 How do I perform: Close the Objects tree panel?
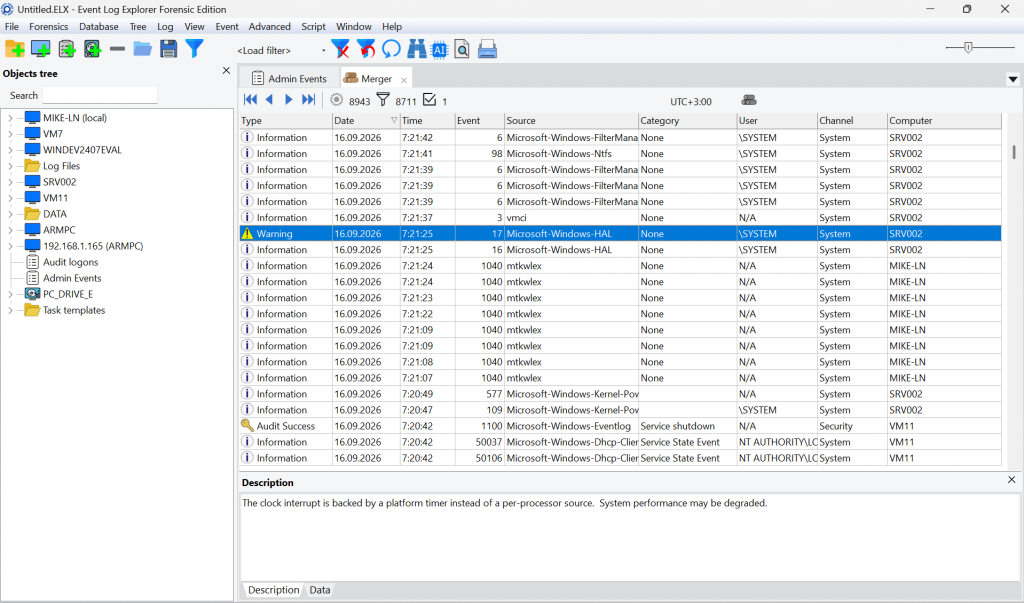[x=226, y=71]
